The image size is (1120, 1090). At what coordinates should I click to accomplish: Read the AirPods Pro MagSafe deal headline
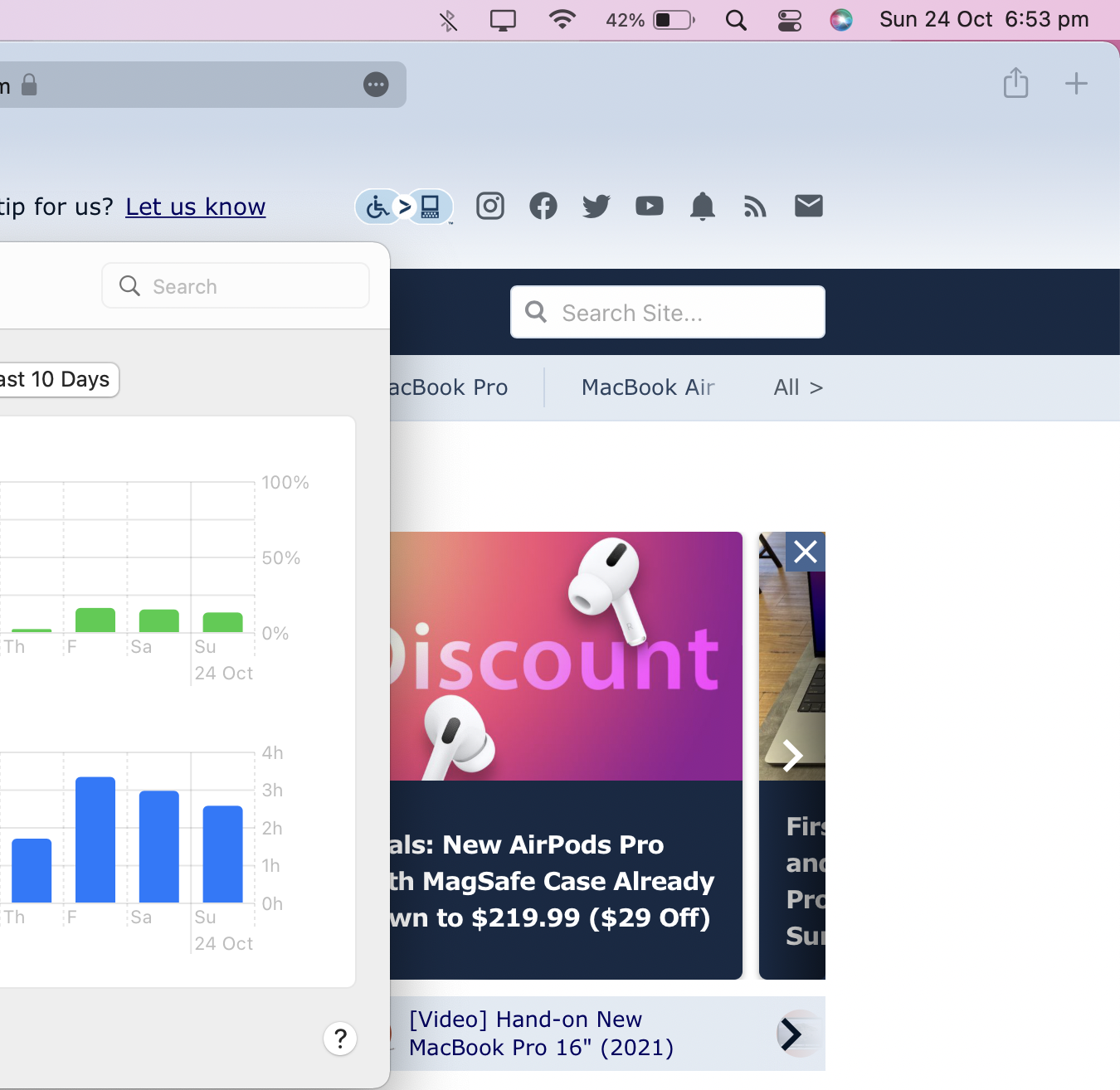pyautogui.click(x=552, y=881)
